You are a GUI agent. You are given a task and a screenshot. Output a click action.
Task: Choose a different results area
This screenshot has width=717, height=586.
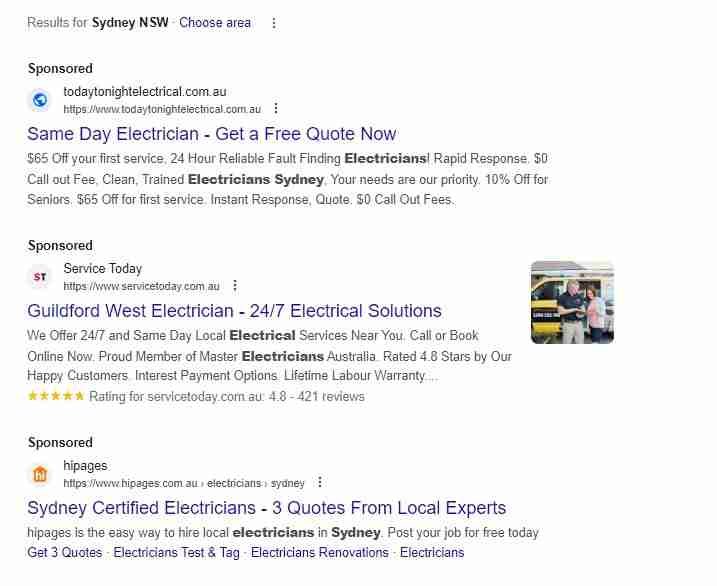pyautogui.click(x=215, y=22)
